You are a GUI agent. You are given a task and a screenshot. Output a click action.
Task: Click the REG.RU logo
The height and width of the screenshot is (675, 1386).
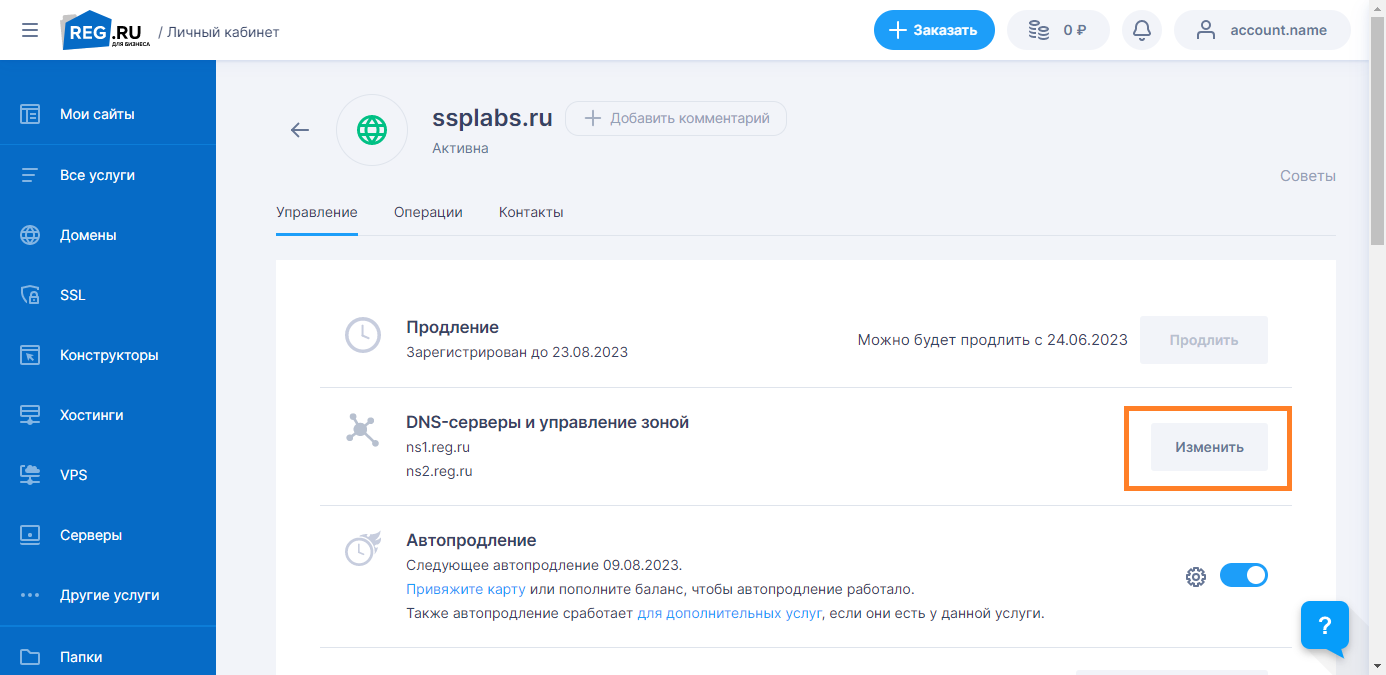point(107,31)
